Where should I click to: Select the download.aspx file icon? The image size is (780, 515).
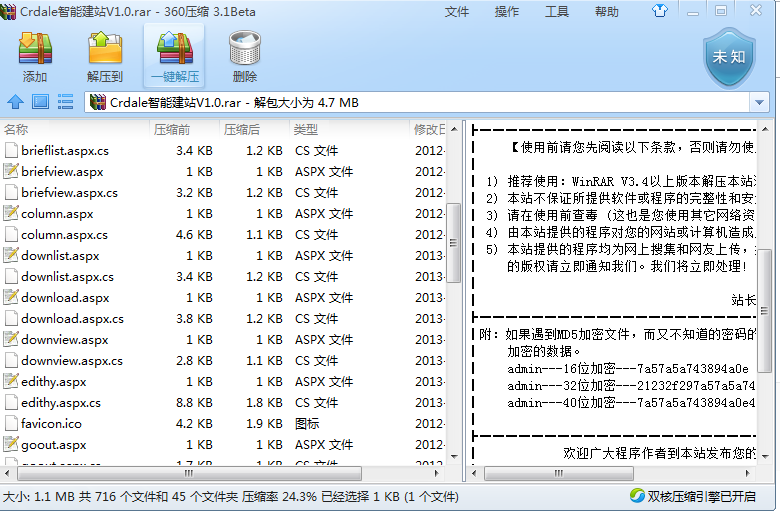pyautogui.click(x=11, y=298)
